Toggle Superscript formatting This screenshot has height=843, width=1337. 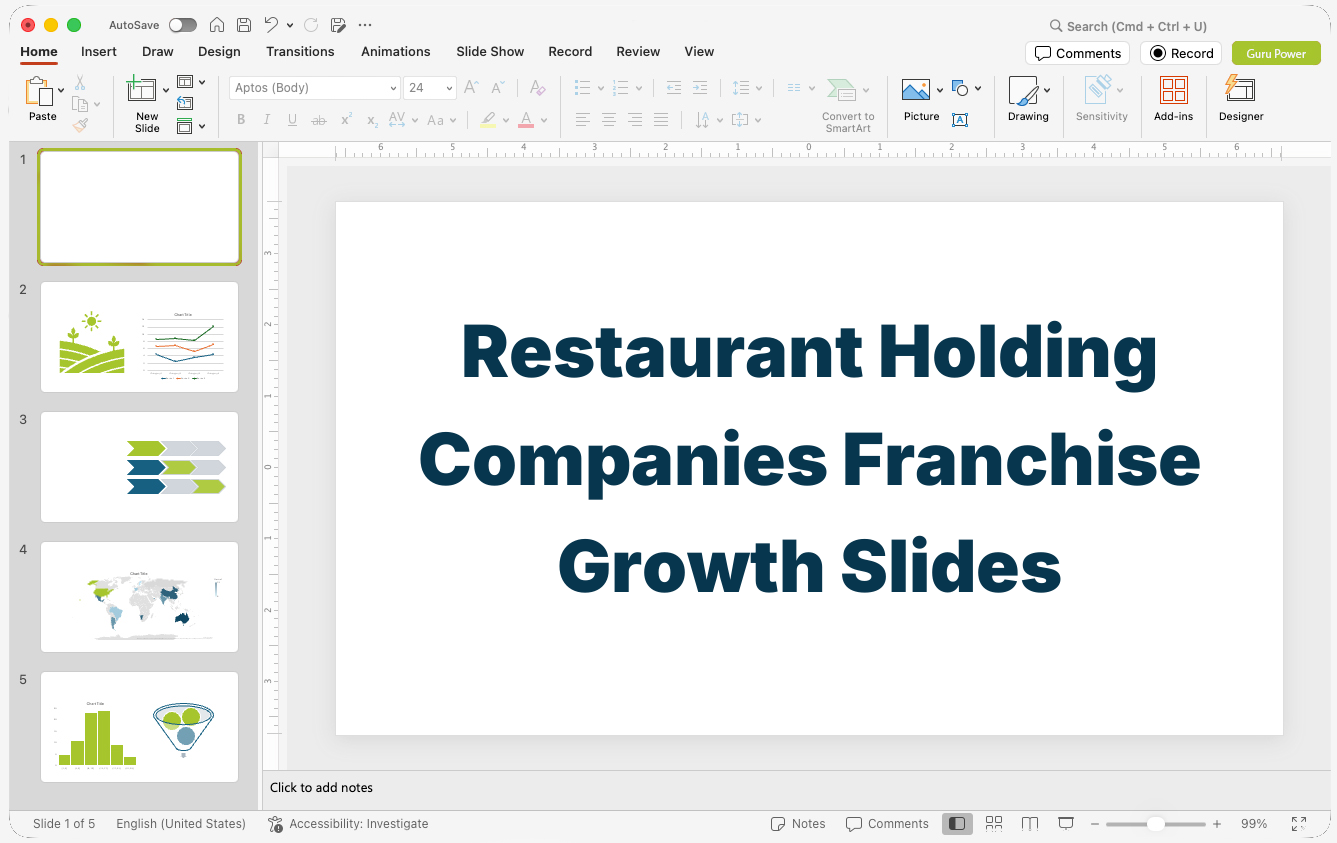[346, 120]
